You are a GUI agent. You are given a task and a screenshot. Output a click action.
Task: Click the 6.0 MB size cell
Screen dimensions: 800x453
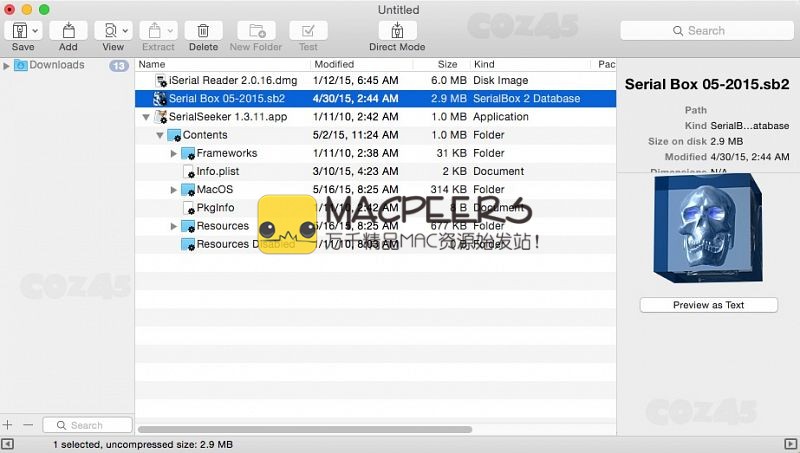448,81
